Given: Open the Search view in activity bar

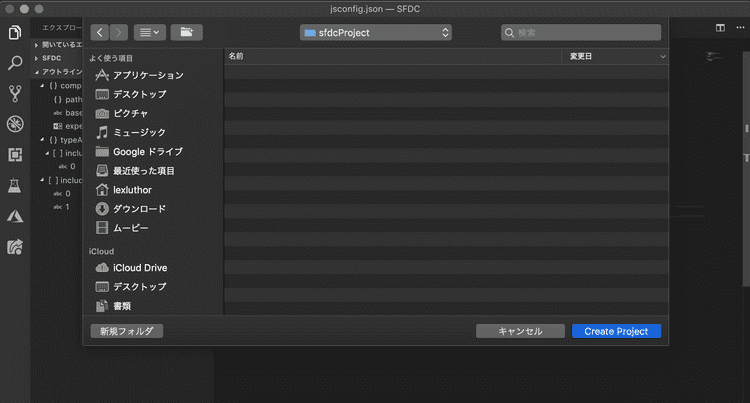Looking at the screenshot, I should [x=15, y=64].
